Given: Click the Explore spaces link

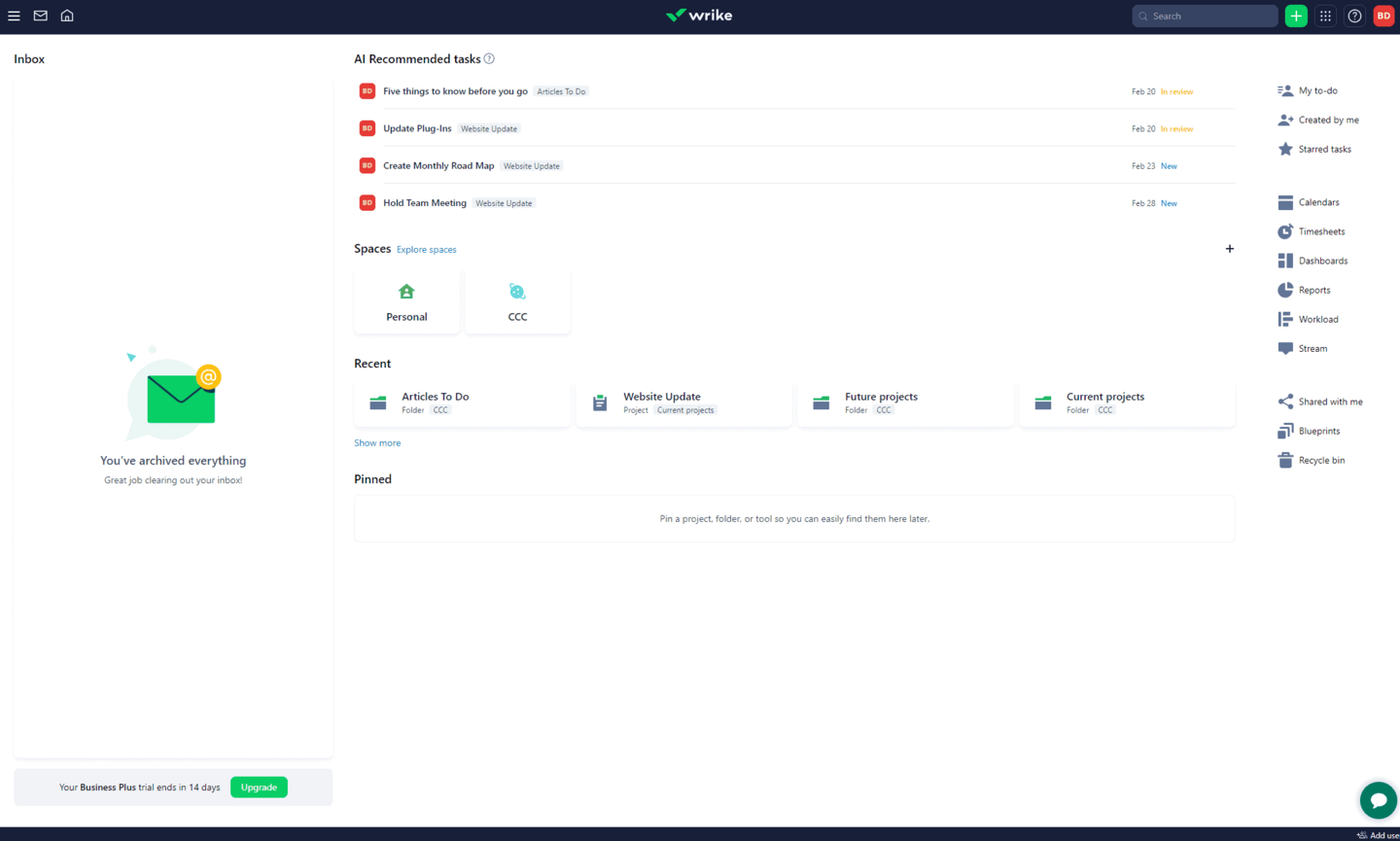Looking at the screenshot, I should pyautogui.click(x=426, y=250).
